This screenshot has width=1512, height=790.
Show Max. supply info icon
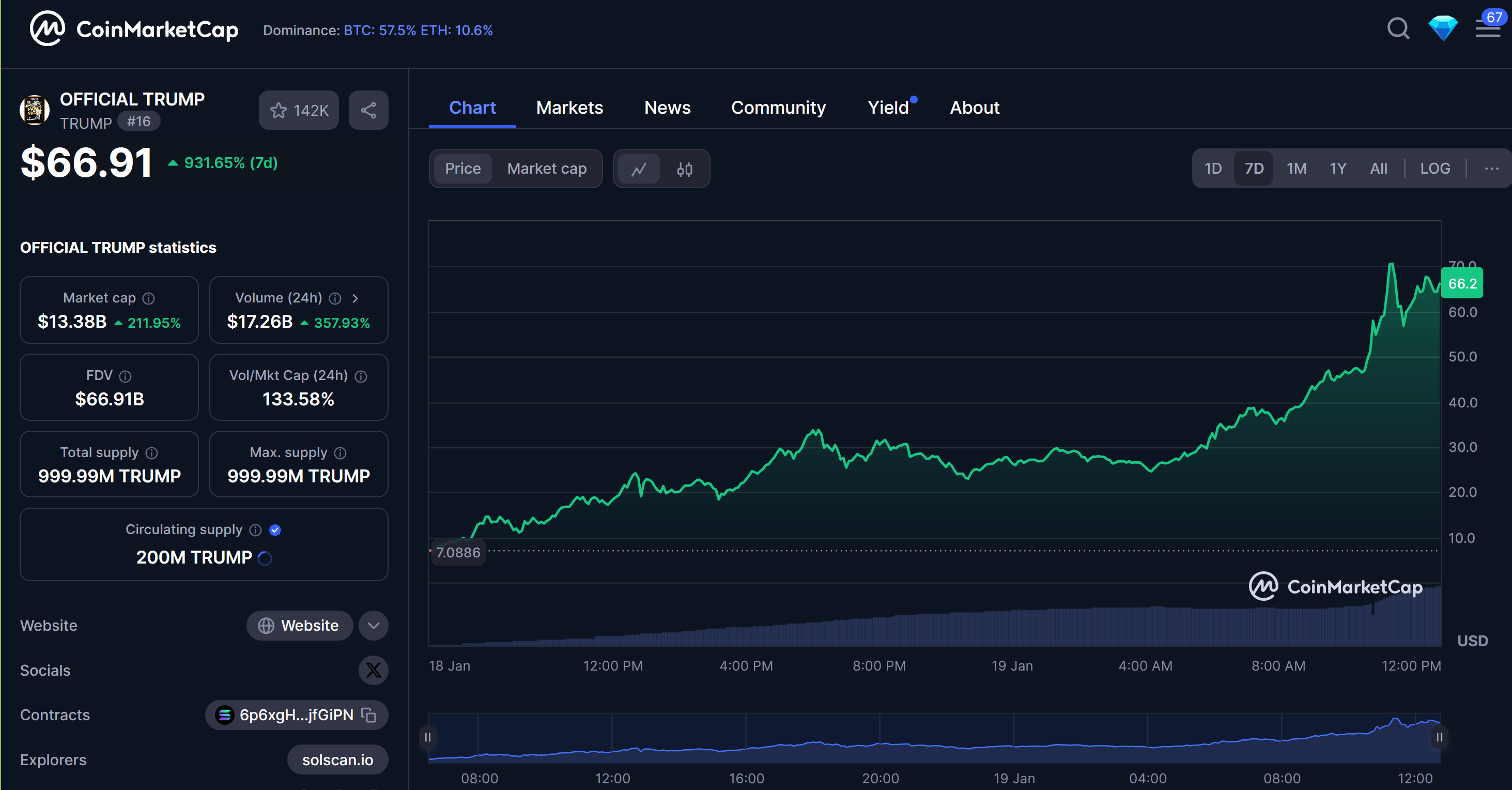click(x=341, y=453)
